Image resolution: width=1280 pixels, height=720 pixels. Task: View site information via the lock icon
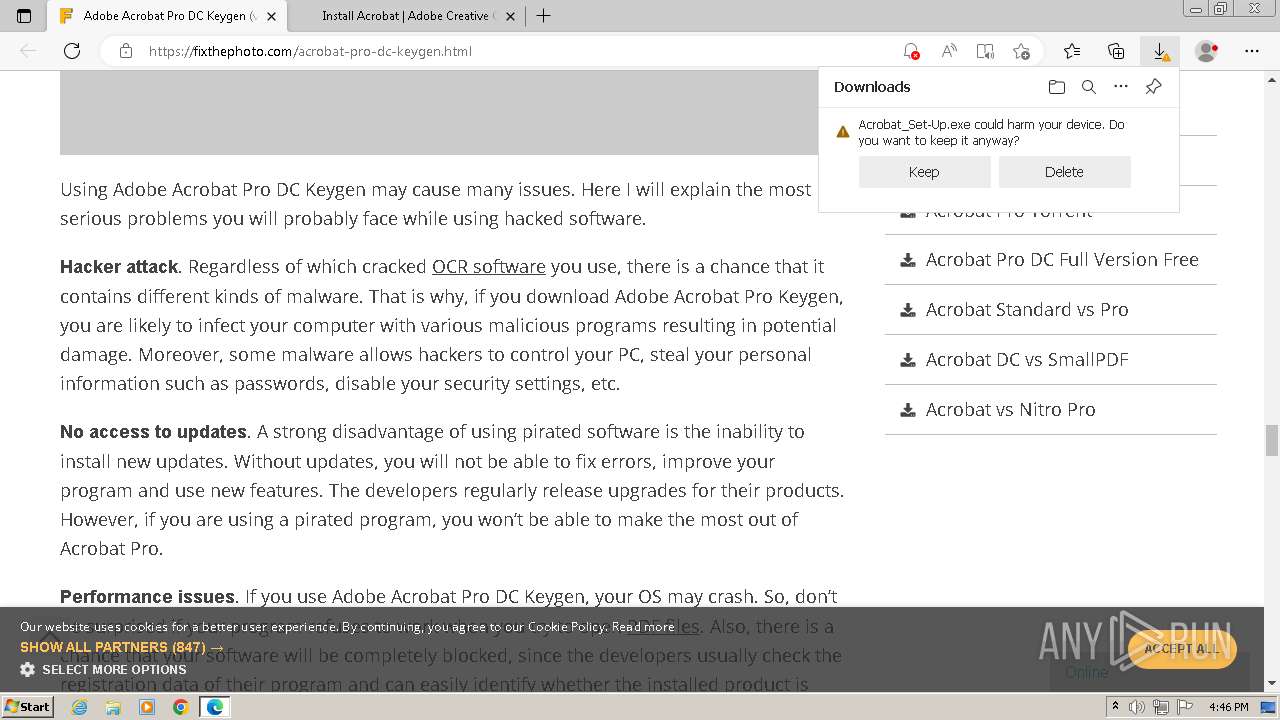(126, 51)
